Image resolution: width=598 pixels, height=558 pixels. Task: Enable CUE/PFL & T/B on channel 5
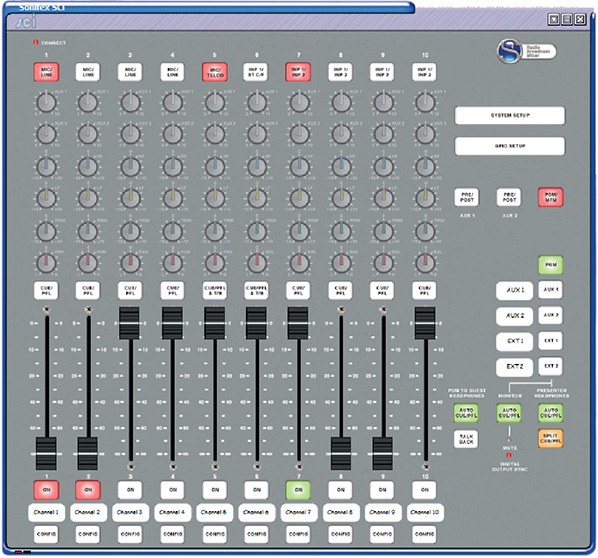click(215, 291)
